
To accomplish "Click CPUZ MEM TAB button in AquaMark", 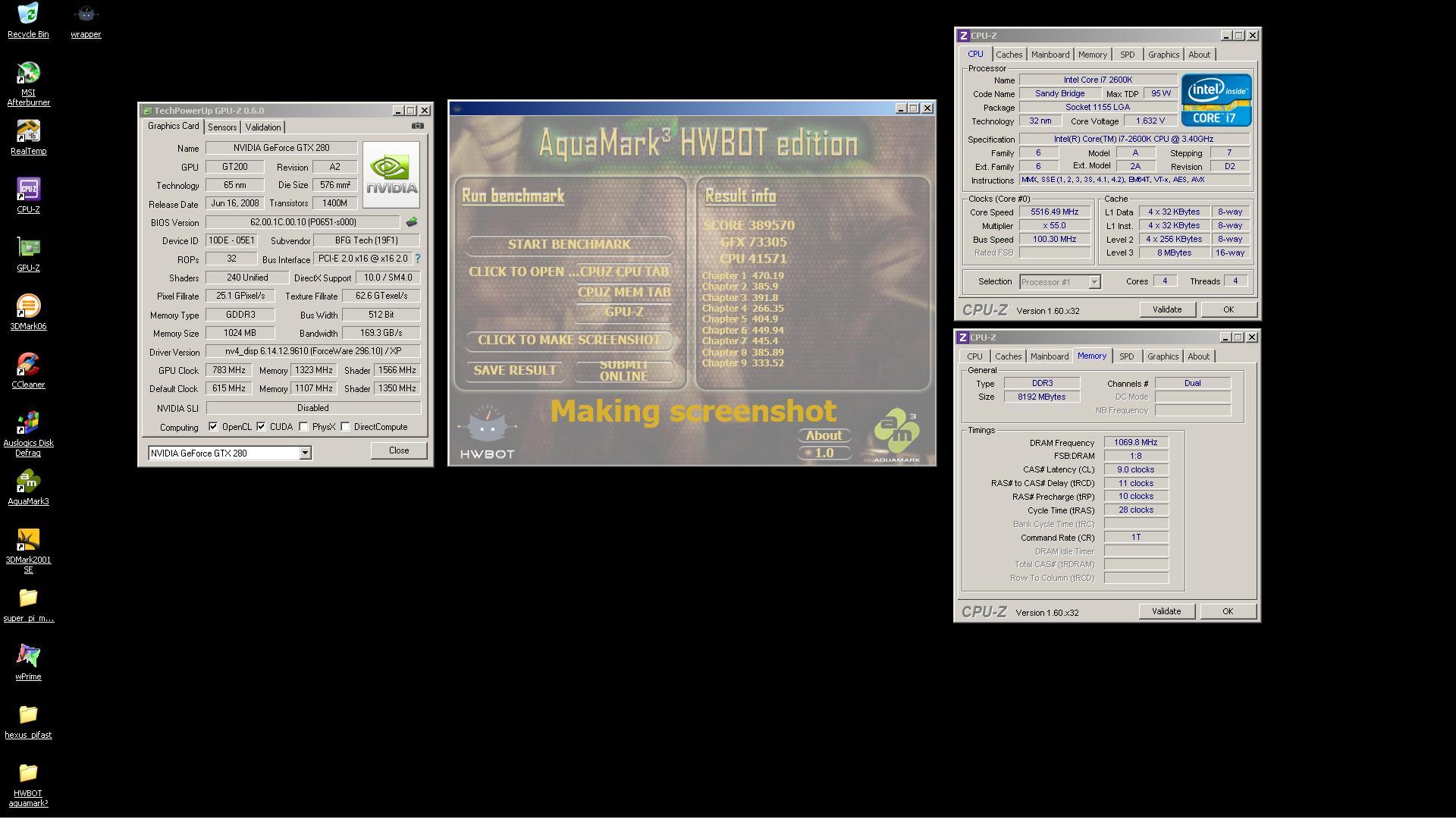I will [624, 292].
